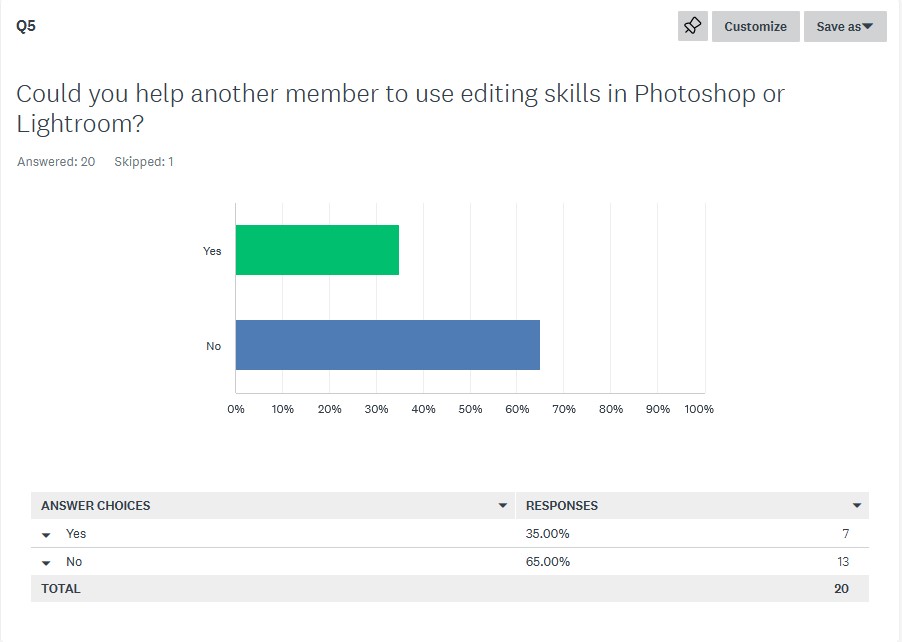Click the No response count 13
This screenshot has width=902, height=642.
coord(843,561)
